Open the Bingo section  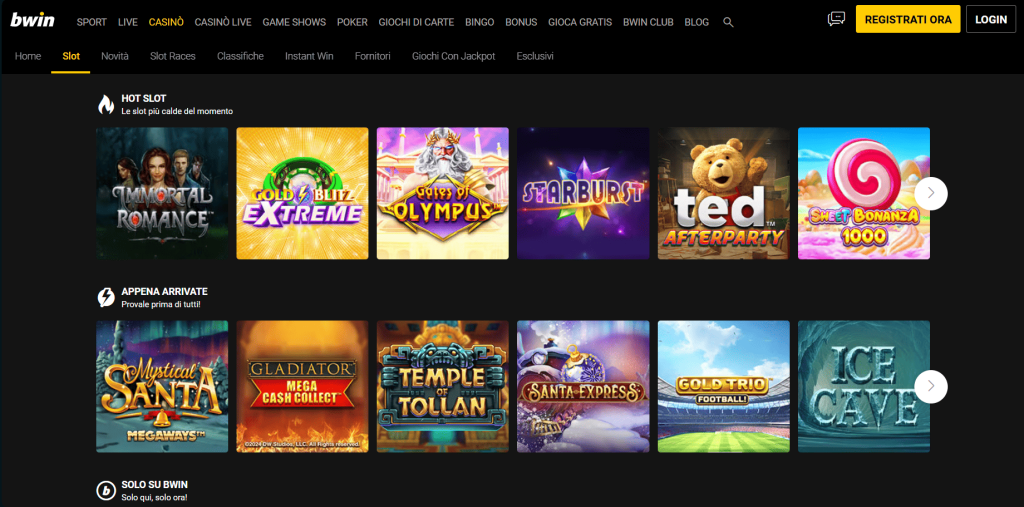pyautogui.click(x=479, y=22)
